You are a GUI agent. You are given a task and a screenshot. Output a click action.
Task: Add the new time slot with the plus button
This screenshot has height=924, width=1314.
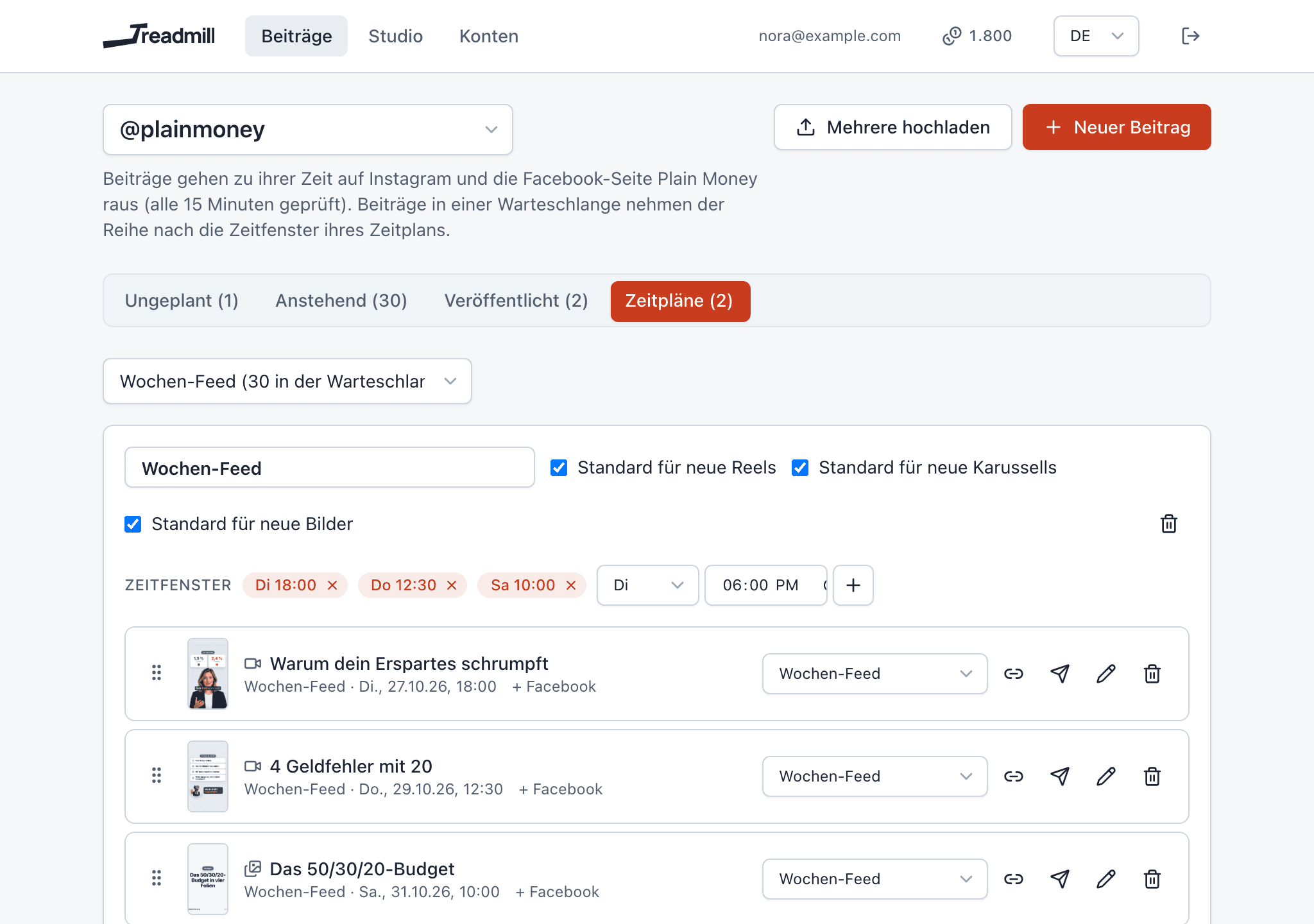(x=853, y=585)
